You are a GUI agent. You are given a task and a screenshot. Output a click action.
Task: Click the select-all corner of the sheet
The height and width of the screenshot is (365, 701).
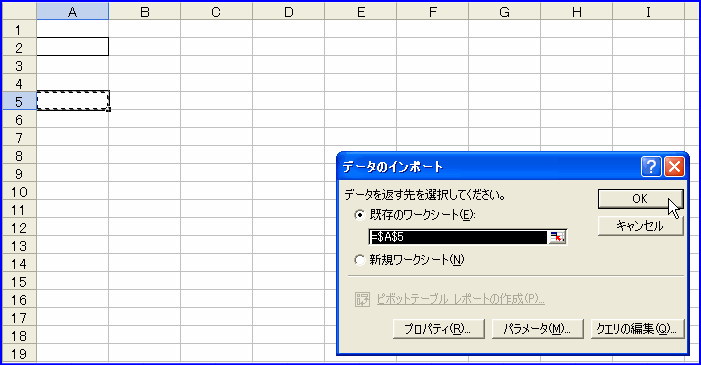point(19,12)
